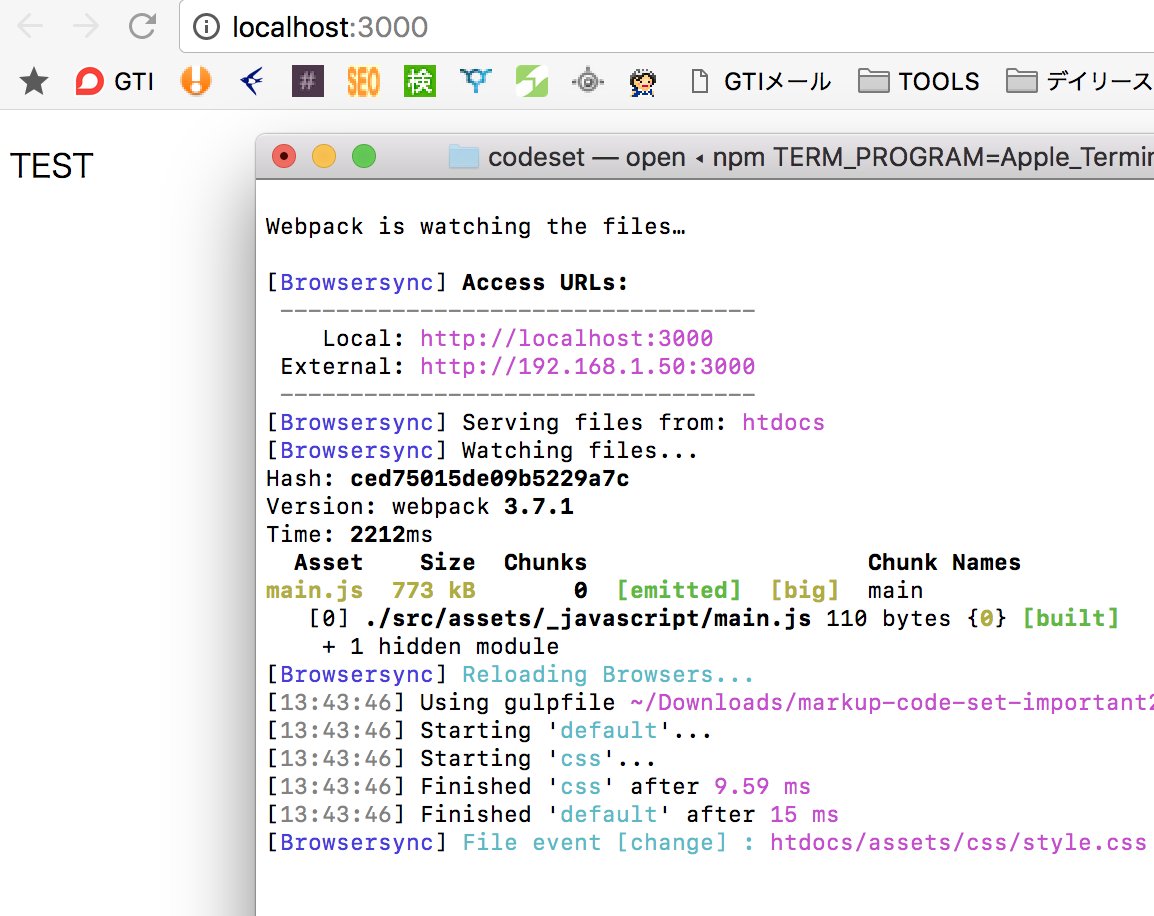Click the [big] warning flag
The width and height of the screenshot is (1154, 916).
pos(804,590)
